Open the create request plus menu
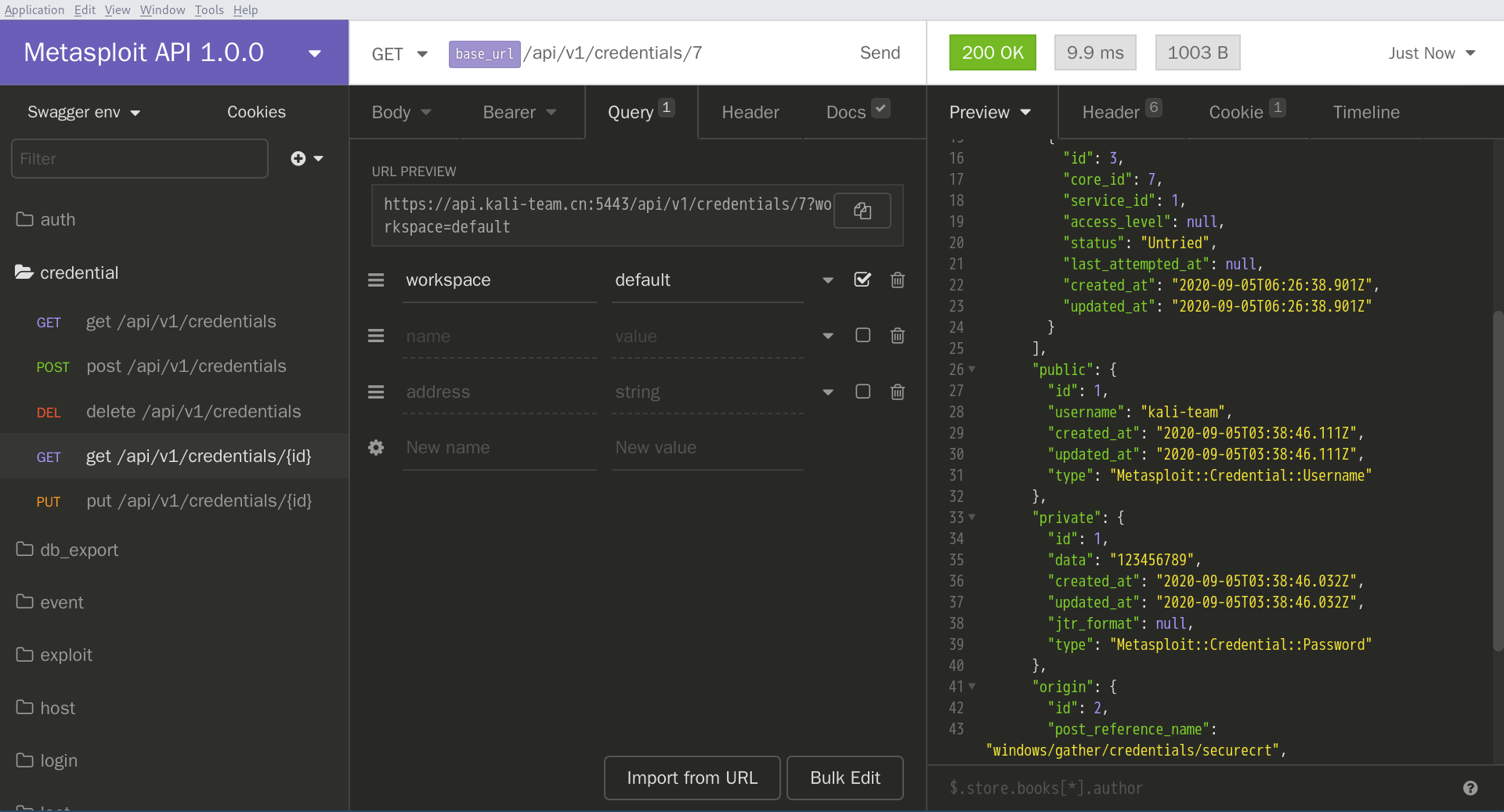1504x812 pixels. [306, 158]
